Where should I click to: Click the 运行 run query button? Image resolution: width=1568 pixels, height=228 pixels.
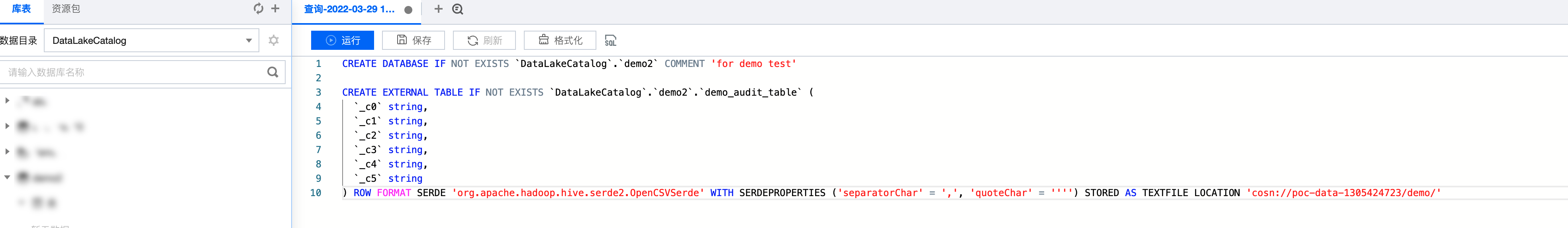tap(342, 40)
